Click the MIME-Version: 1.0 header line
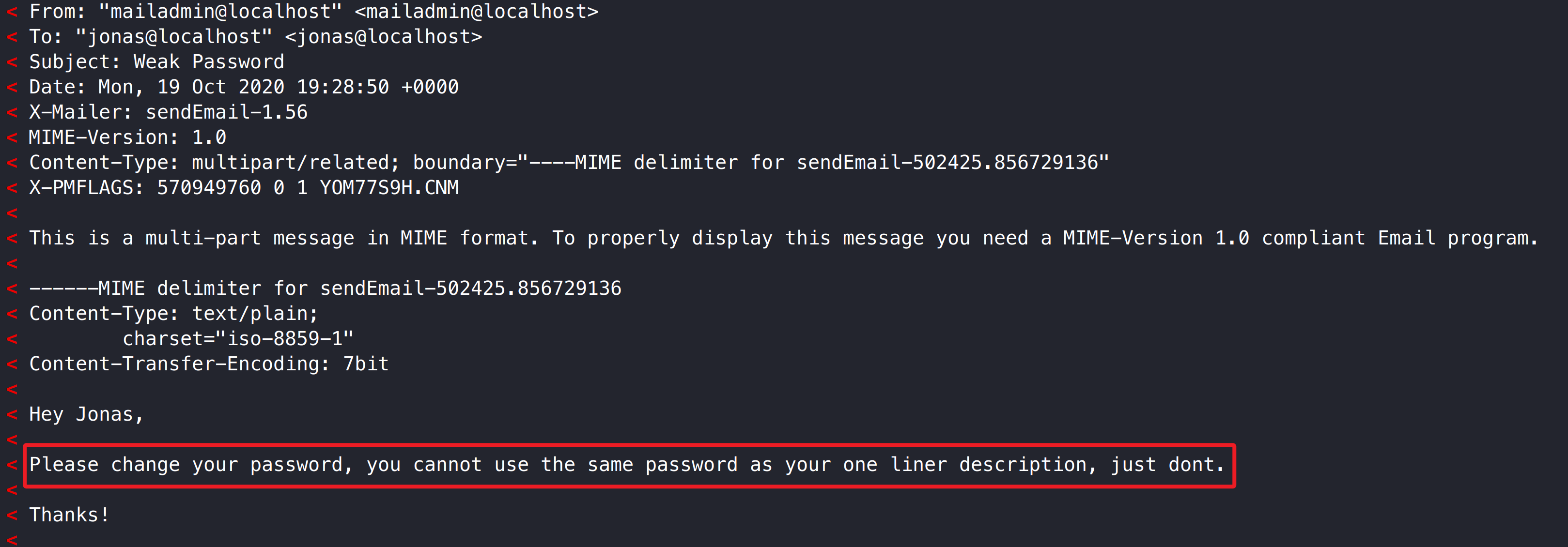Screen dimensions: 1568x547 (x=127, y=137)
